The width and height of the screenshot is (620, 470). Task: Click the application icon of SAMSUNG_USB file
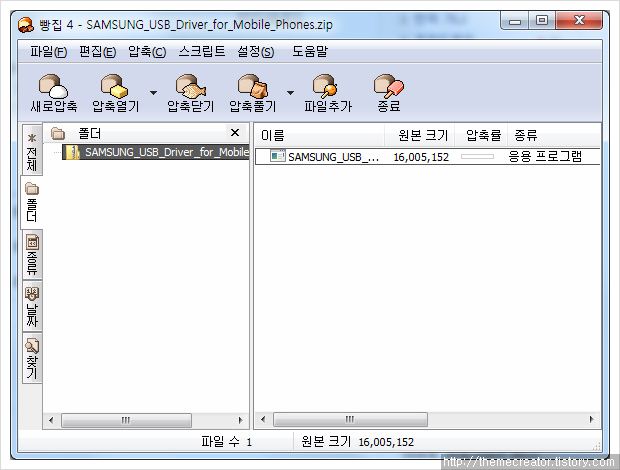point(278,156)
